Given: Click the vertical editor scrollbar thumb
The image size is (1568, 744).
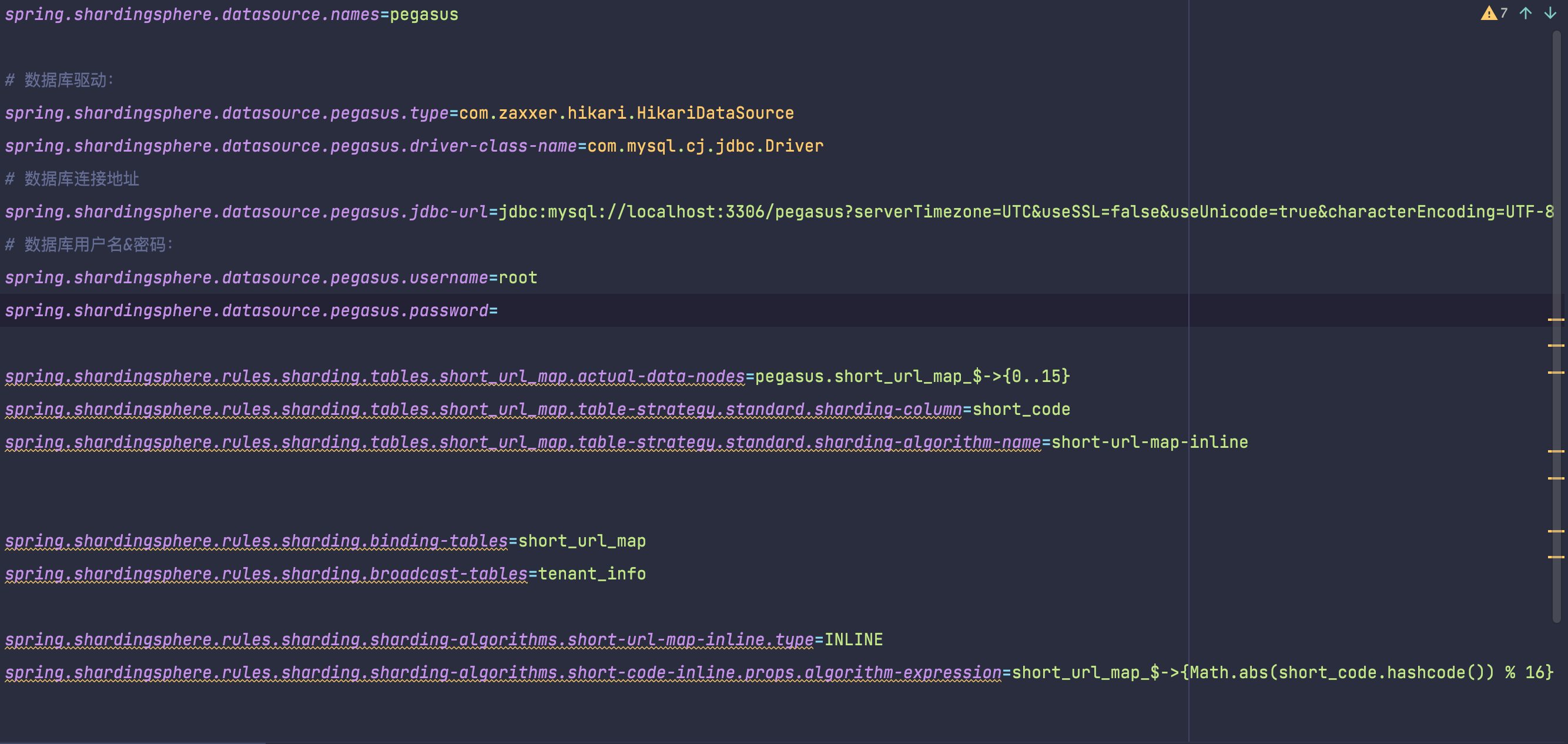Looking at the screenshot, I should coord(1556,183).
